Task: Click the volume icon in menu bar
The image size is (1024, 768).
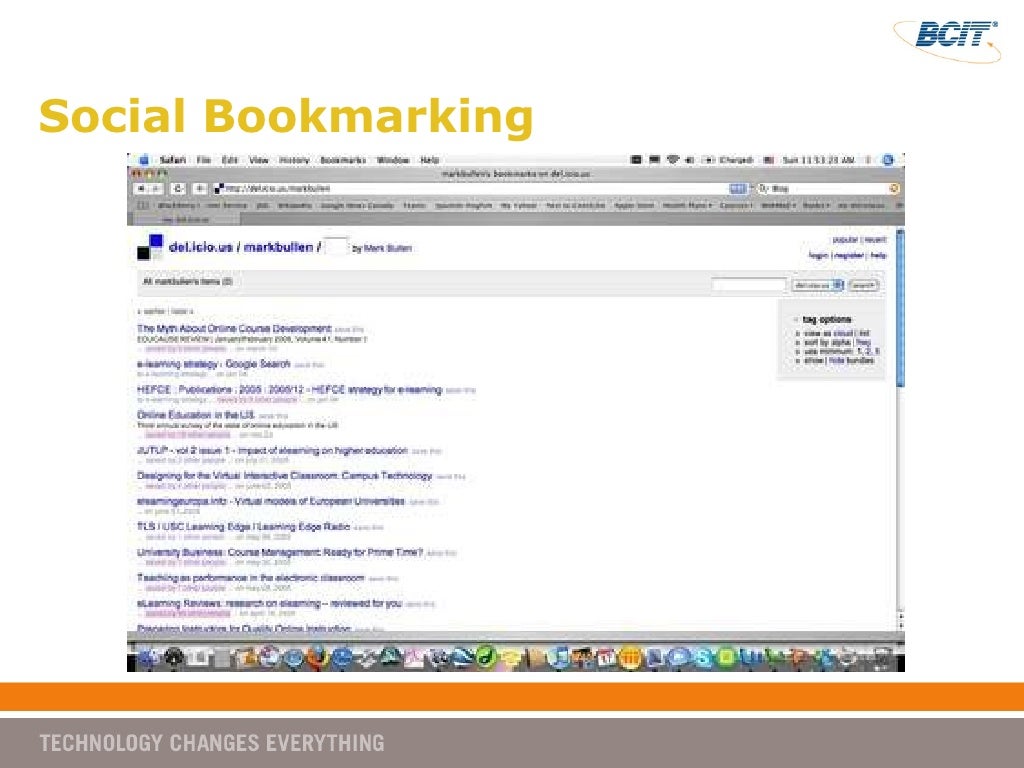Action: click(689, 160)
